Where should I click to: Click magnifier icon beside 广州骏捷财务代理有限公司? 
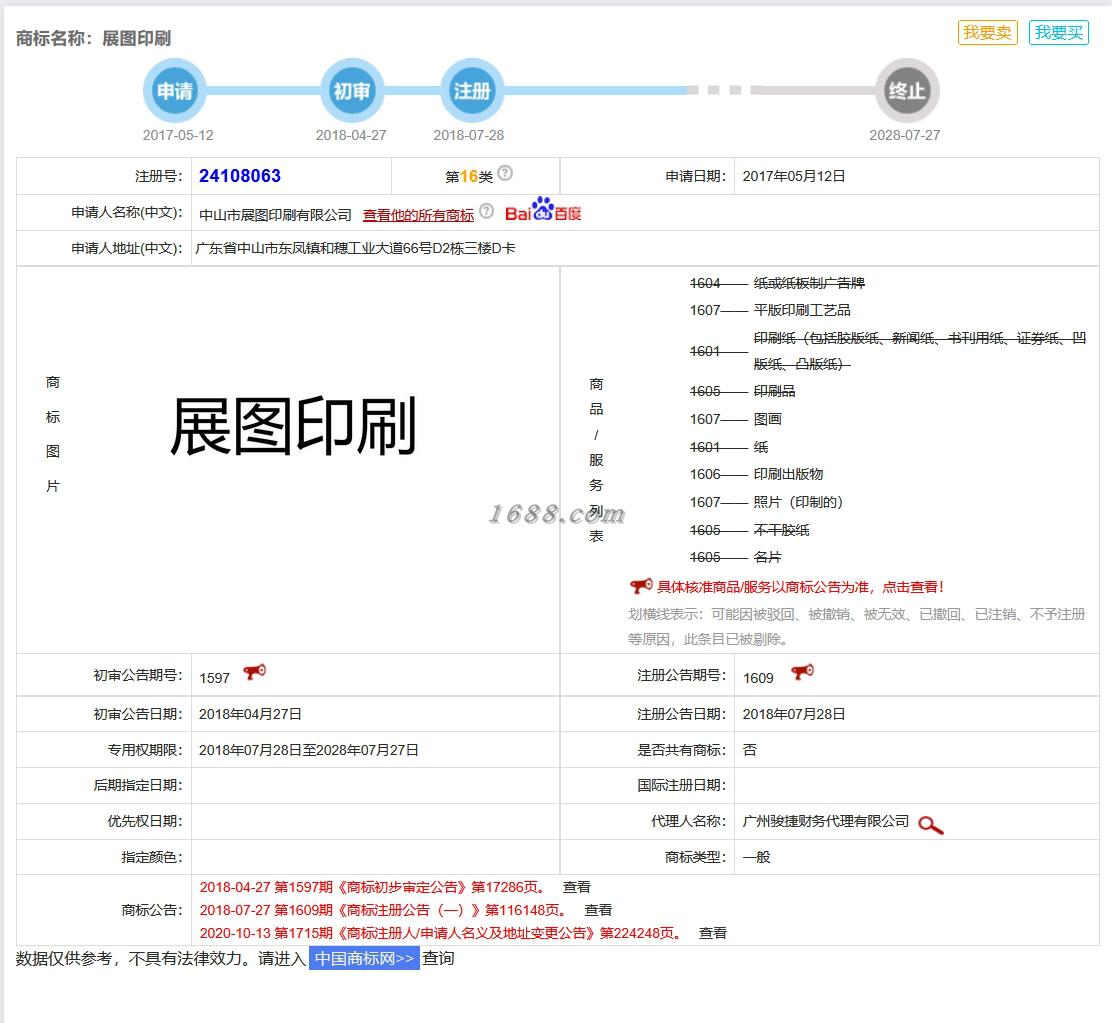coord(930,825)
